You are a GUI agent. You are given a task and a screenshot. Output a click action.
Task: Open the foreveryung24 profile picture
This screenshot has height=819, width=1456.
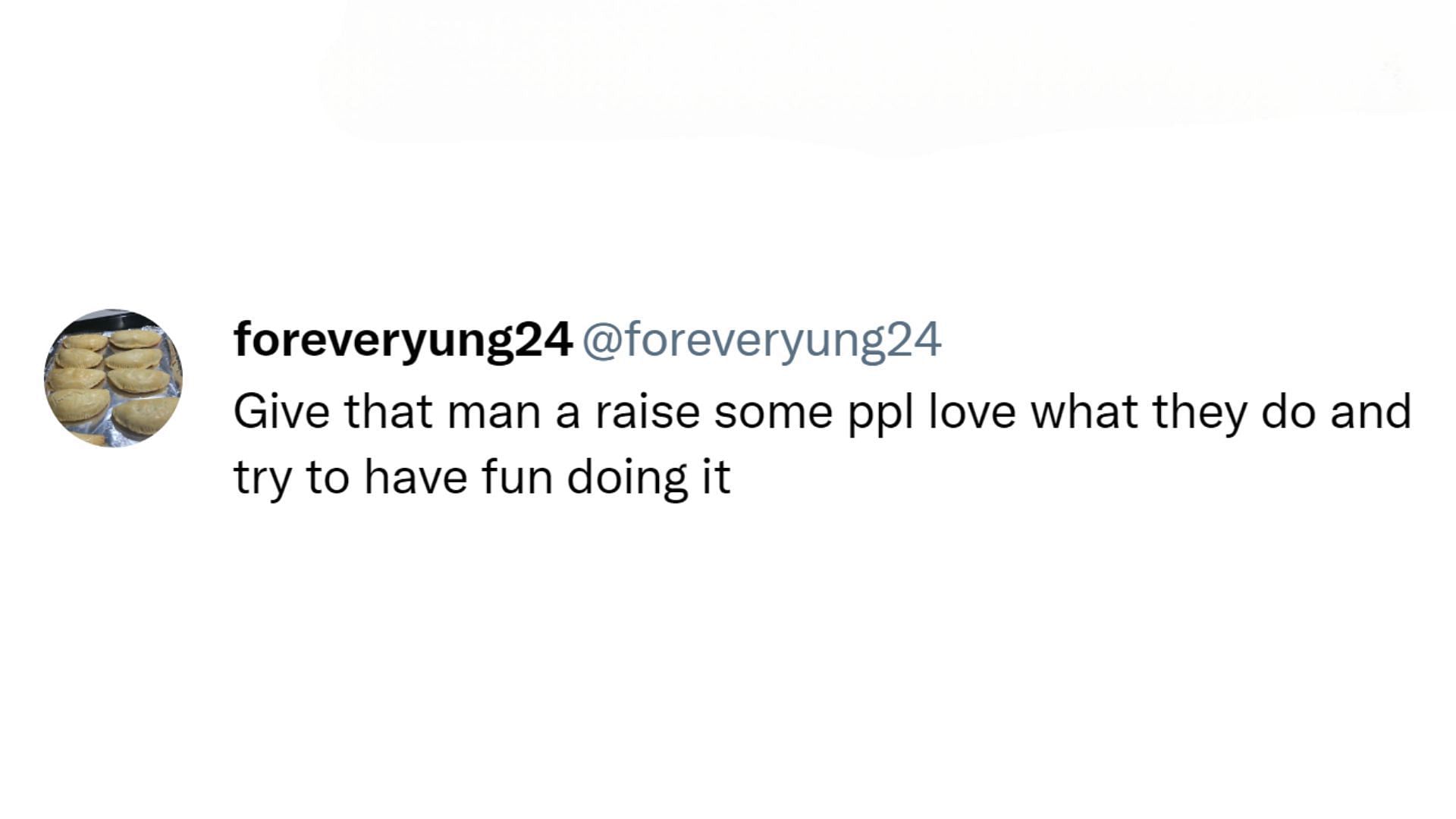[x=113, y=377]
